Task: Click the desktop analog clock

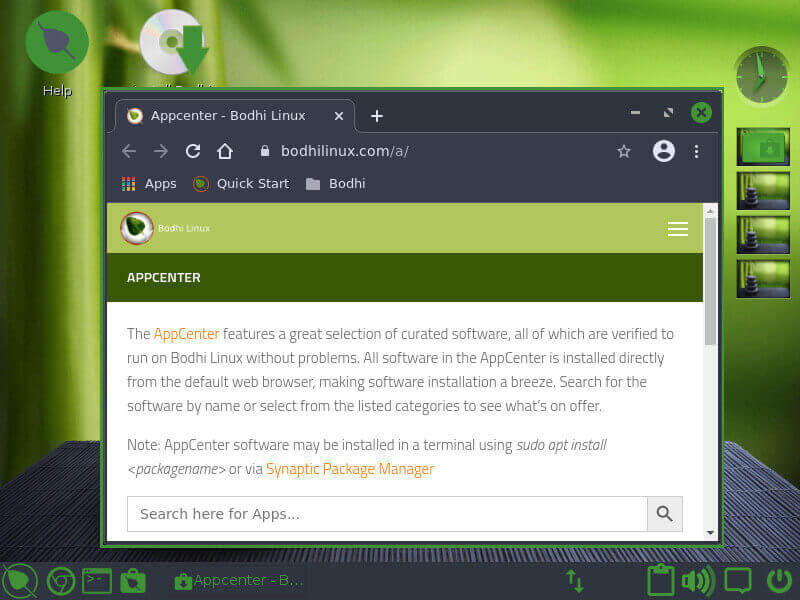Action: 762,76
